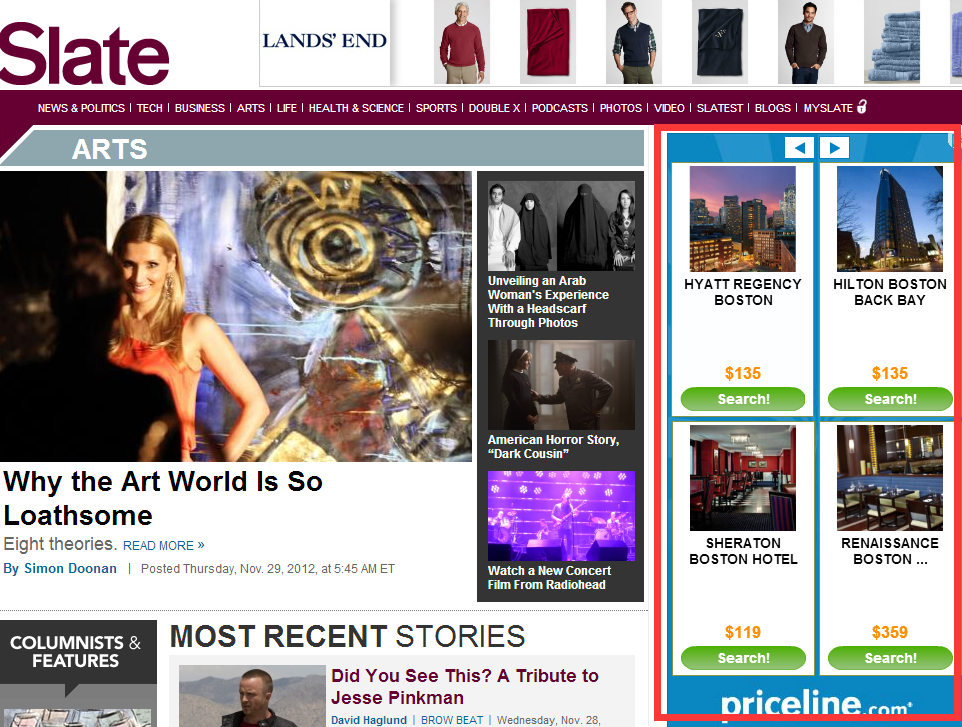This screenshot has height=727, width=962.
Task: Click the $359 Renaissance price
Action: tap(890, 633)
